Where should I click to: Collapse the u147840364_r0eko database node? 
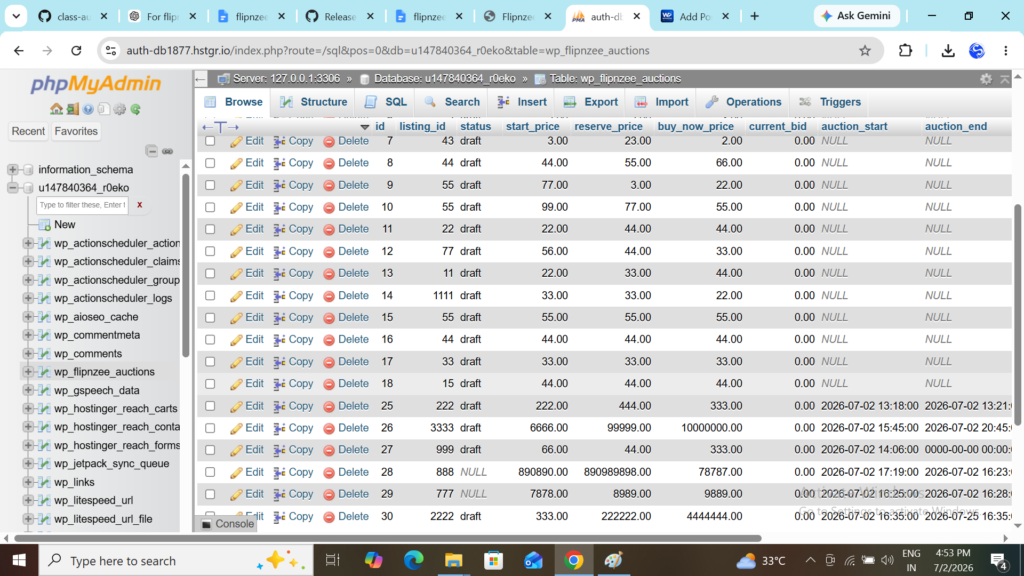[12, 187]
